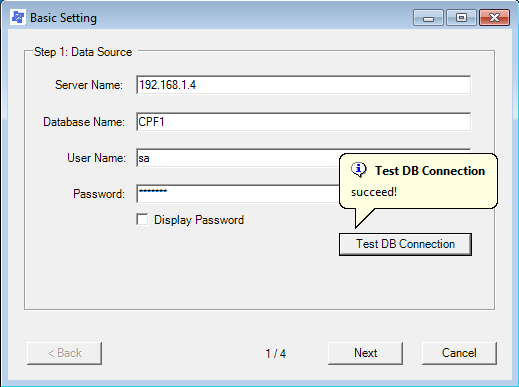Click the Test DB Connection button
519x387 pixels.
(405, 244)
